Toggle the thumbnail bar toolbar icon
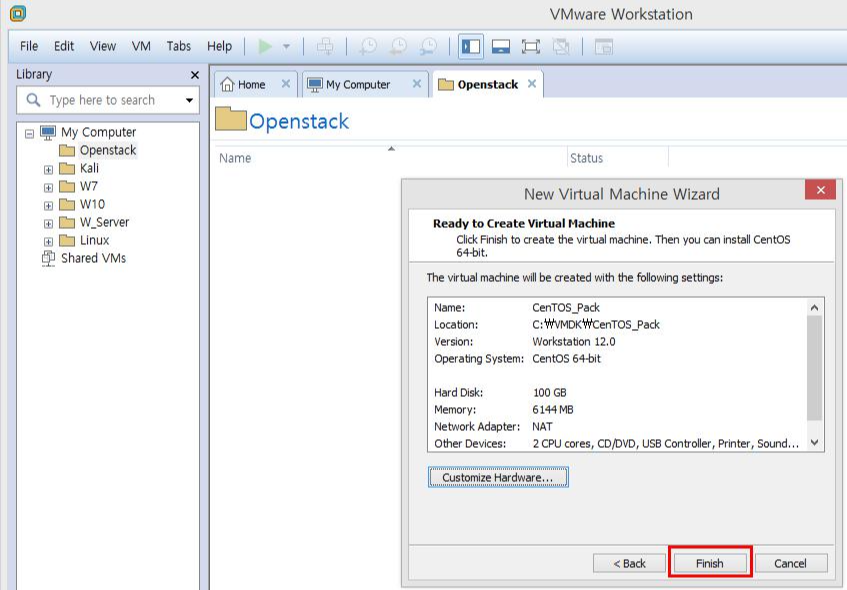 click(501, 47)
